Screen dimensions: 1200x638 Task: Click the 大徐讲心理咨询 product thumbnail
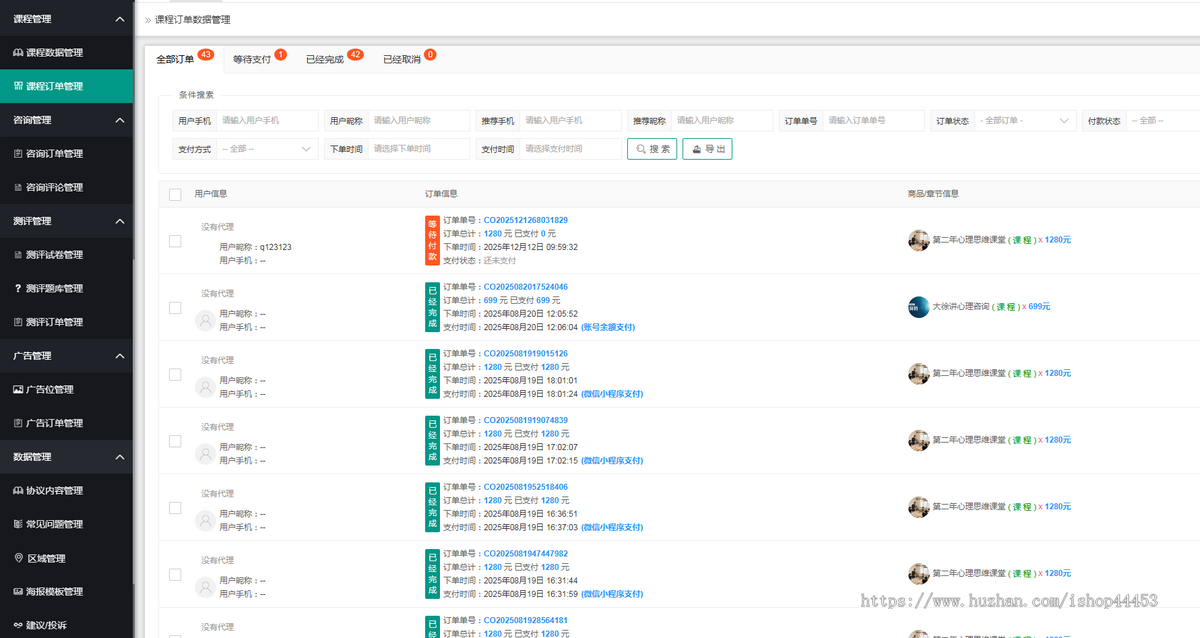918,307
